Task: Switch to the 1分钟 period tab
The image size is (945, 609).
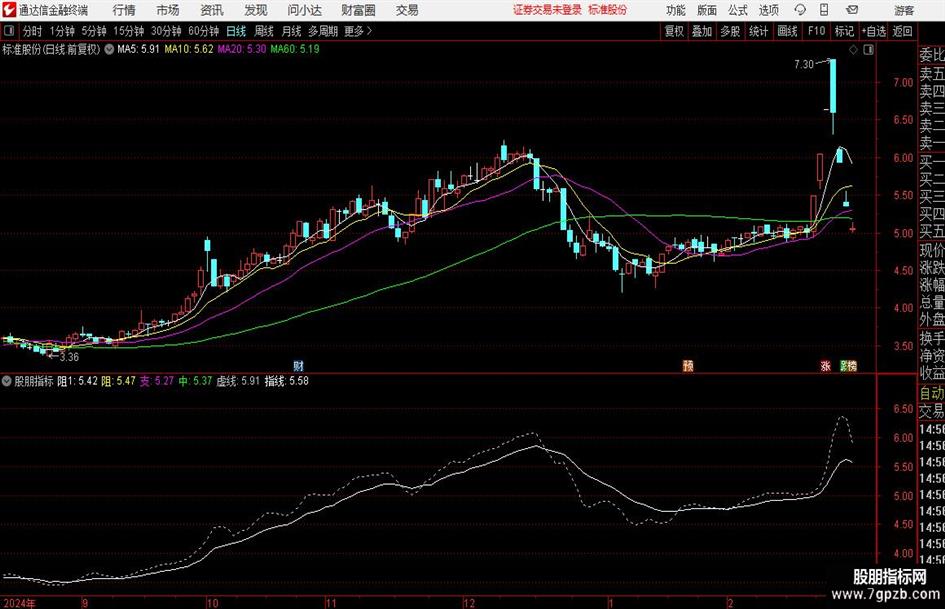Action: pyautogui.click(x=62, y=31)
